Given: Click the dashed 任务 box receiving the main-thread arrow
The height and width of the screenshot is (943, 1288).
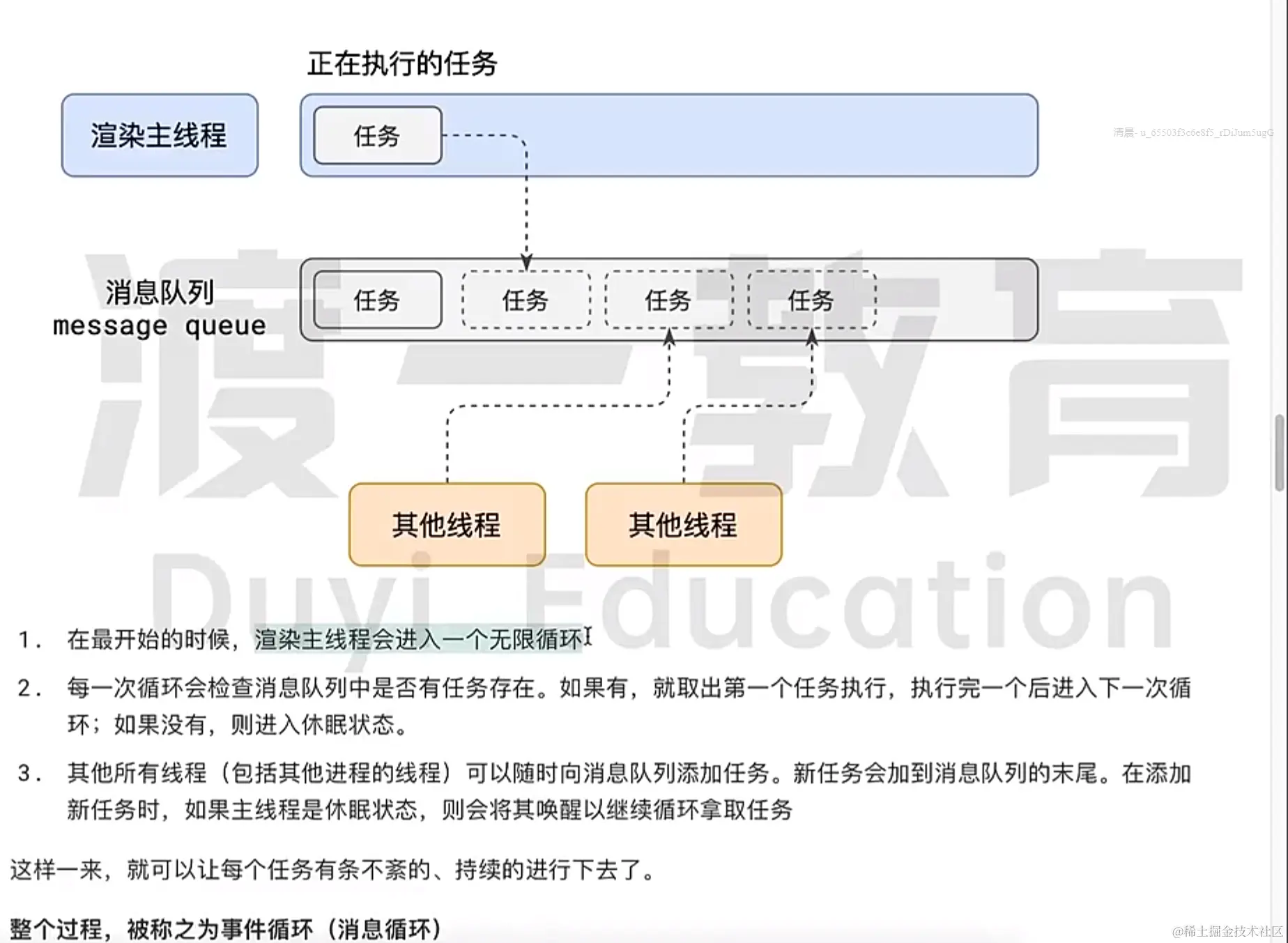Looking at the screenshot, I should 526,300.
